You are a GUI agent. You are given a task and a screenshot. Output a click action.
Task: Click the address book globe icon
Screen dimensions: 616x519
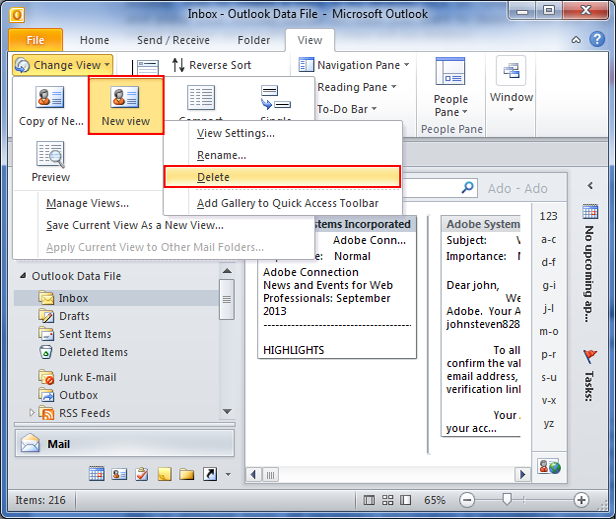549,466
